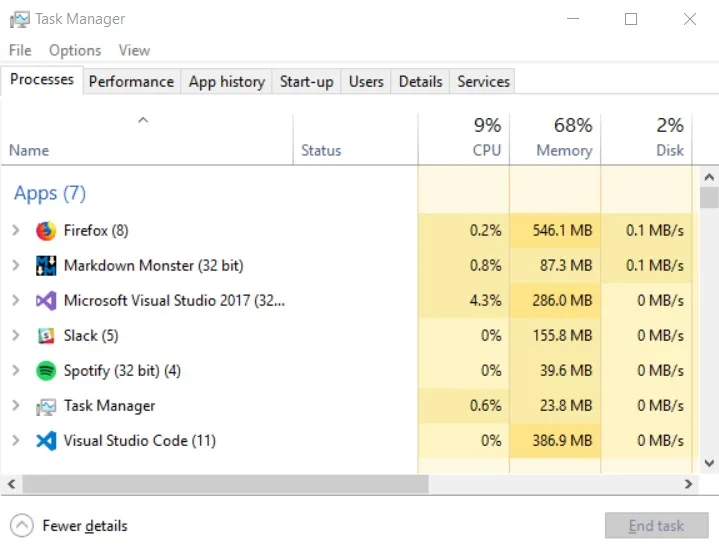Click the Visual Studio Code icon
Image resolution: width=719 pixels, height=555 pixels.
46,441
